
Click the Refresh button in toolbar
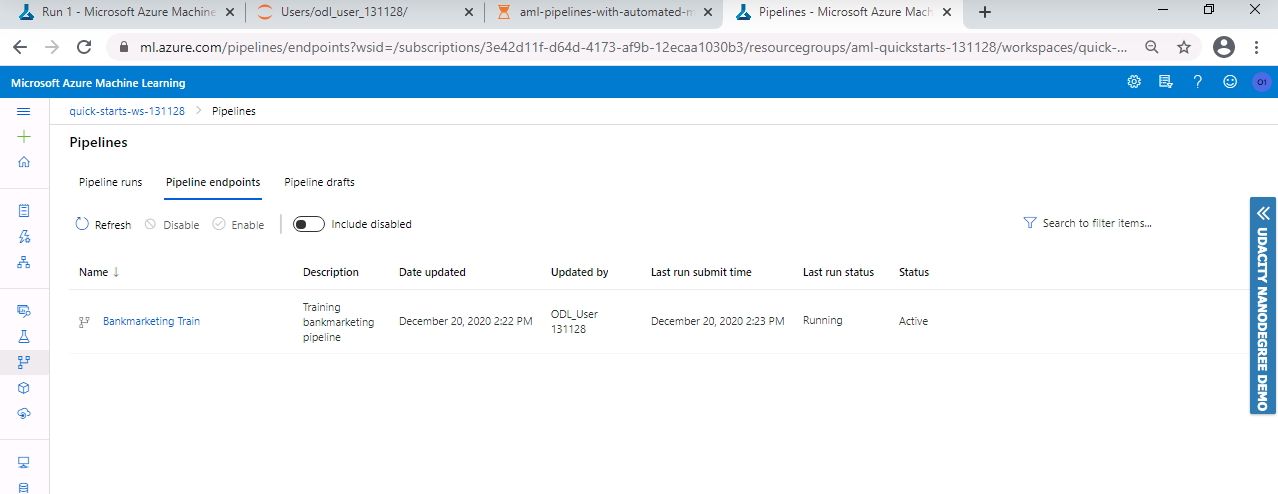[104, 224]
